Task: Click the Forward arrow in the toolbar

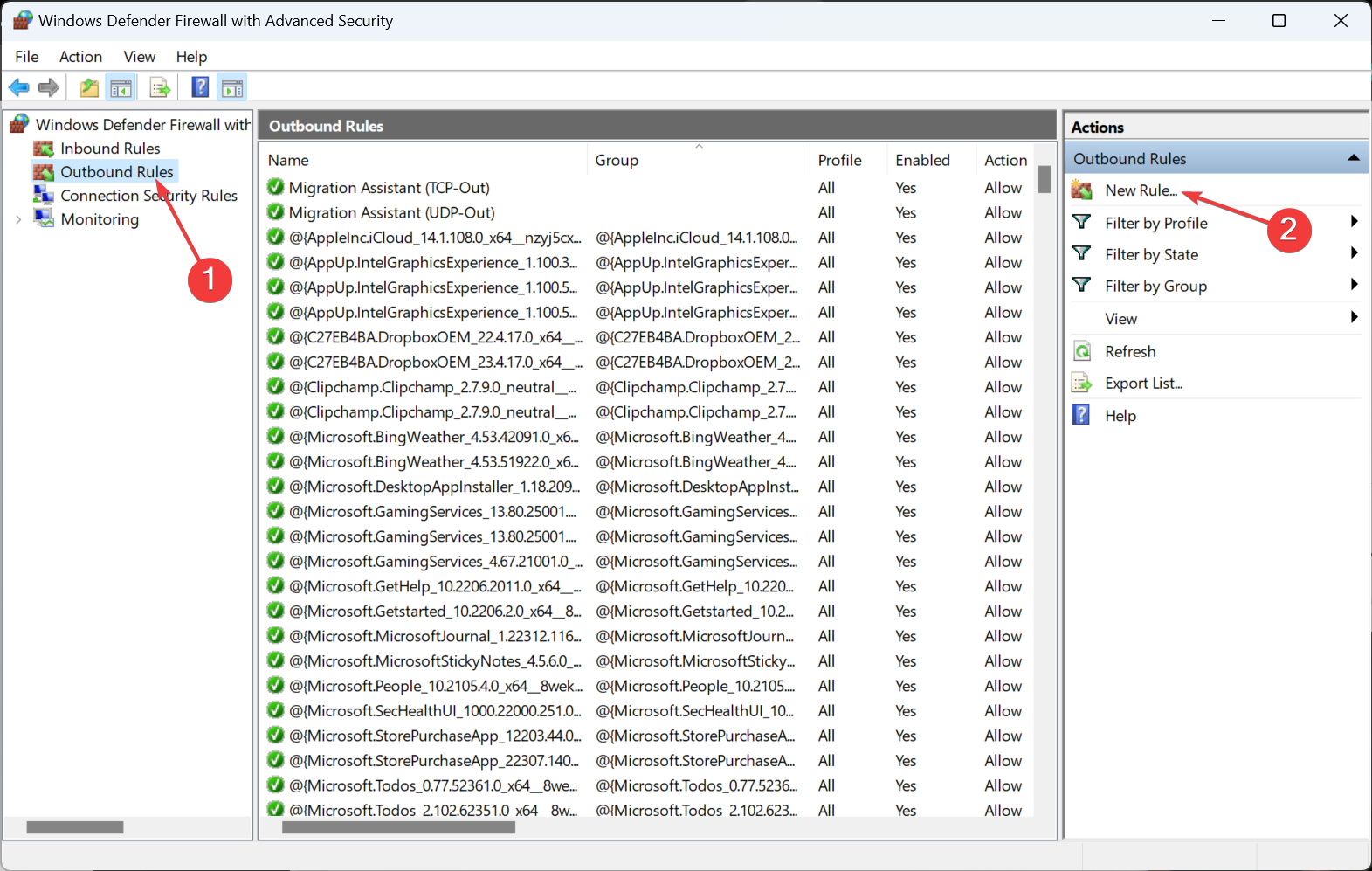Action: pyautogui.click(x=50, y=87)
